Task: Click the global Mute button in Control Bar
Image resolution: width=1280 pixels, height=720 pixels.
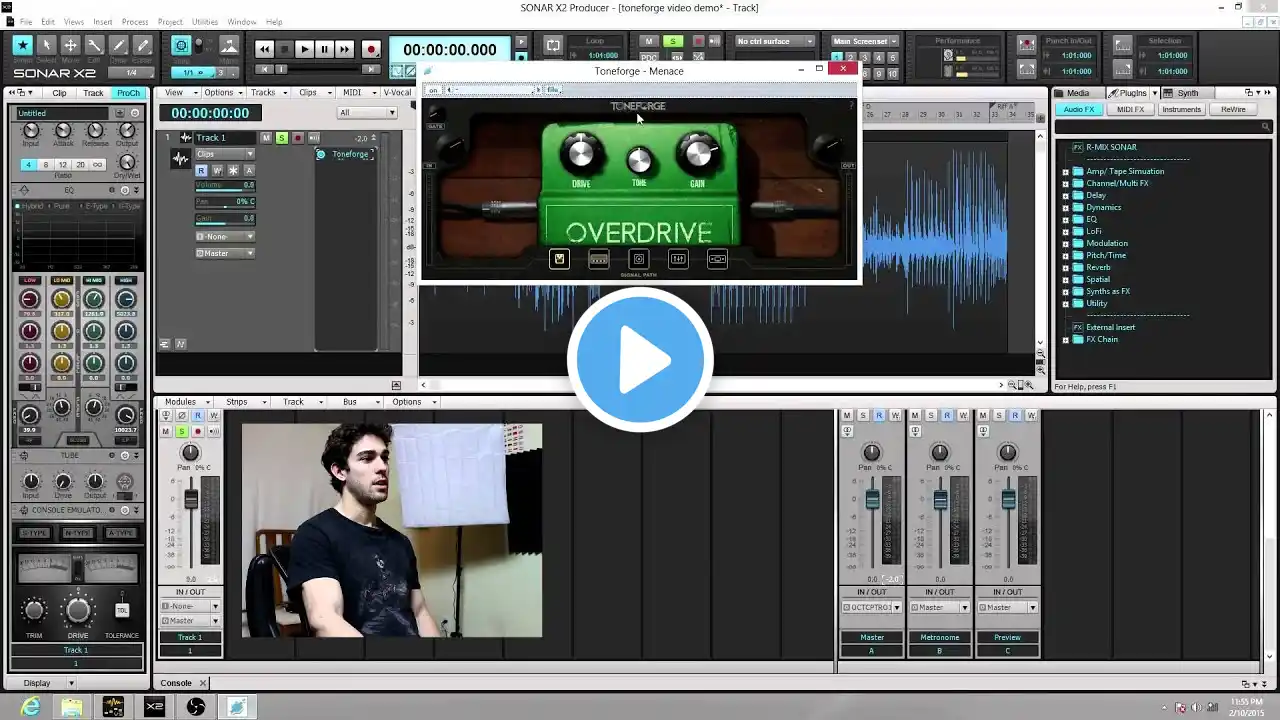Action: [649, 41]
